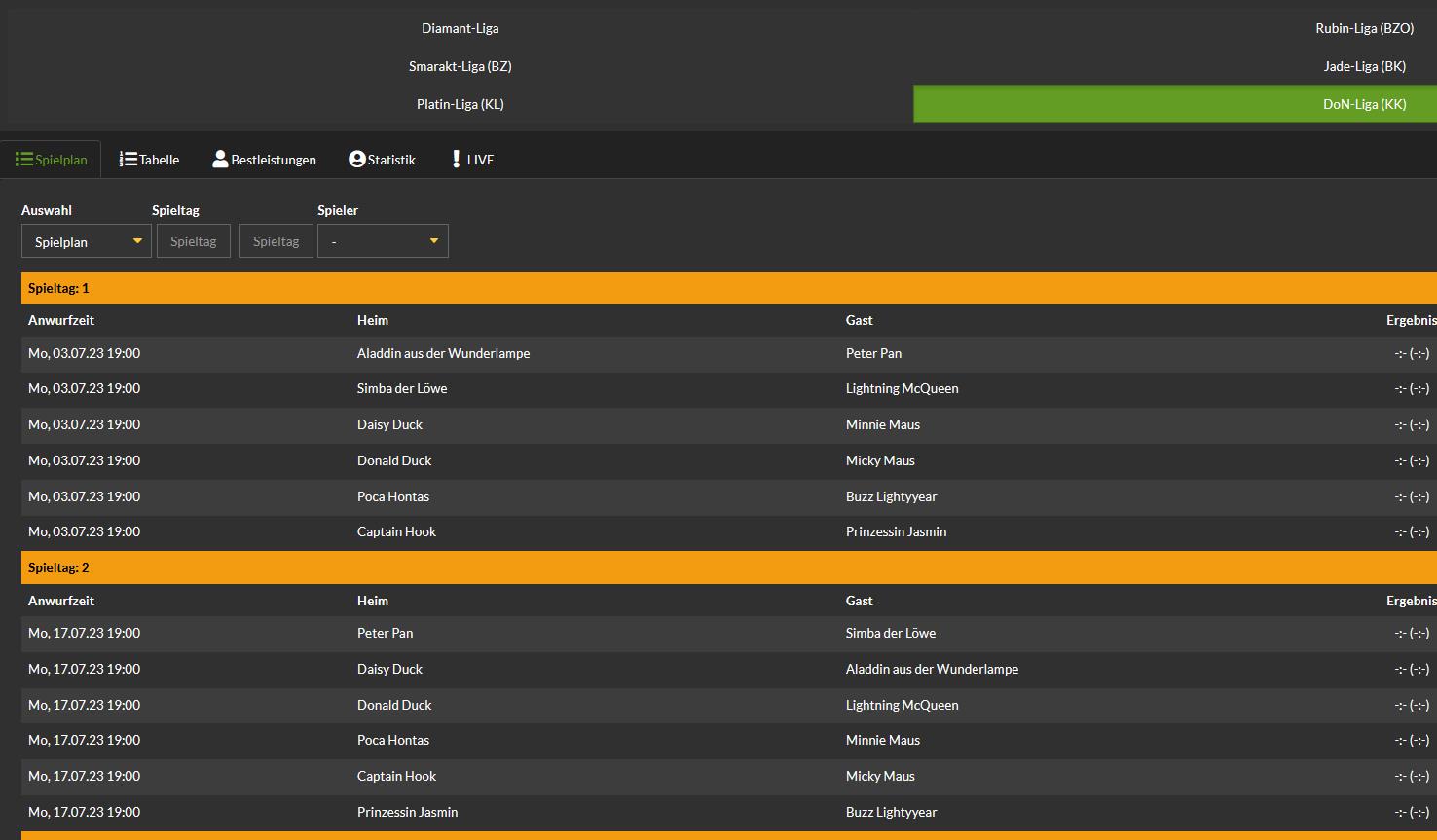Click the Spielplan list icon
The height and width of the screenshot is (840, 1437).
click(24, 160)
